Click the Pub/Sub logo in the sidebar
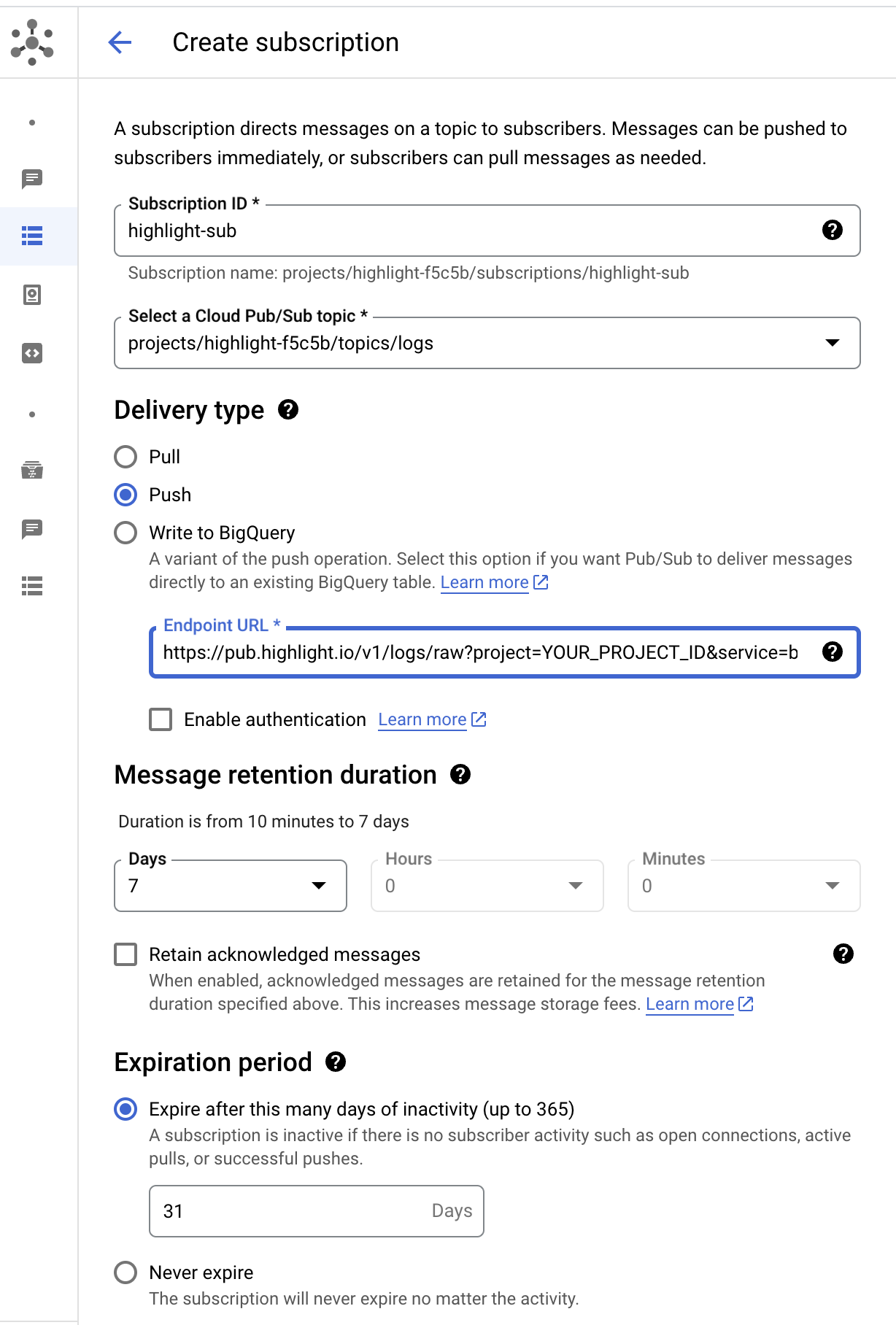Viewport: 896px width, 1325px height. coord(32,42)
